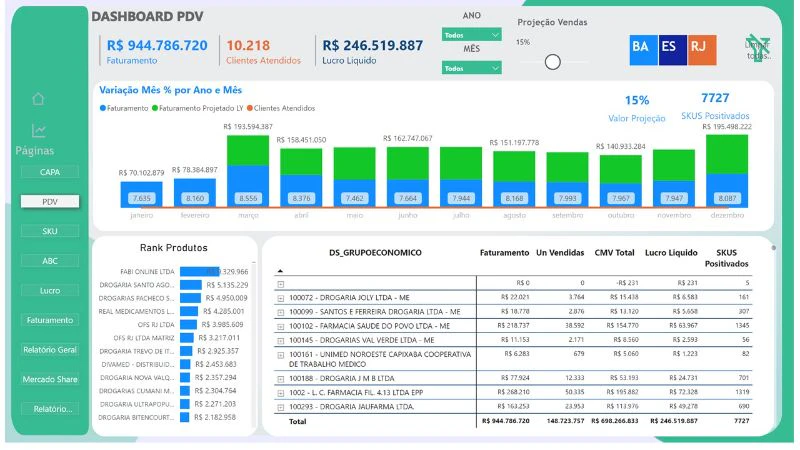Expand row 100102 - FARMACIA SAUDE DO POVO
The image size is (800, 450).
point(281,327)
